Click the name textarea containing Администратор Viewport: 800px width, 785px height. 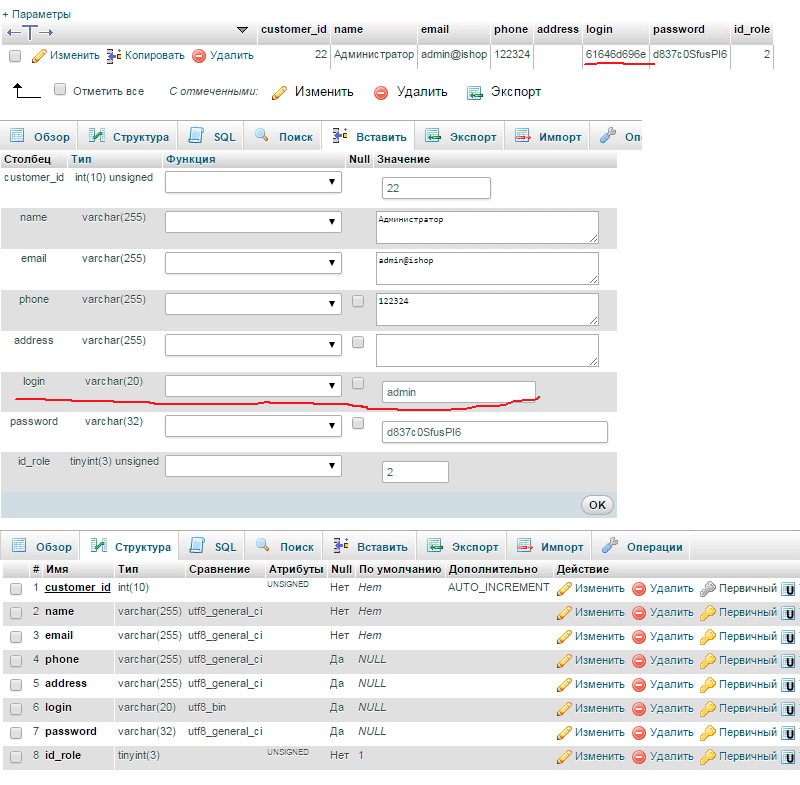[487, 227]
